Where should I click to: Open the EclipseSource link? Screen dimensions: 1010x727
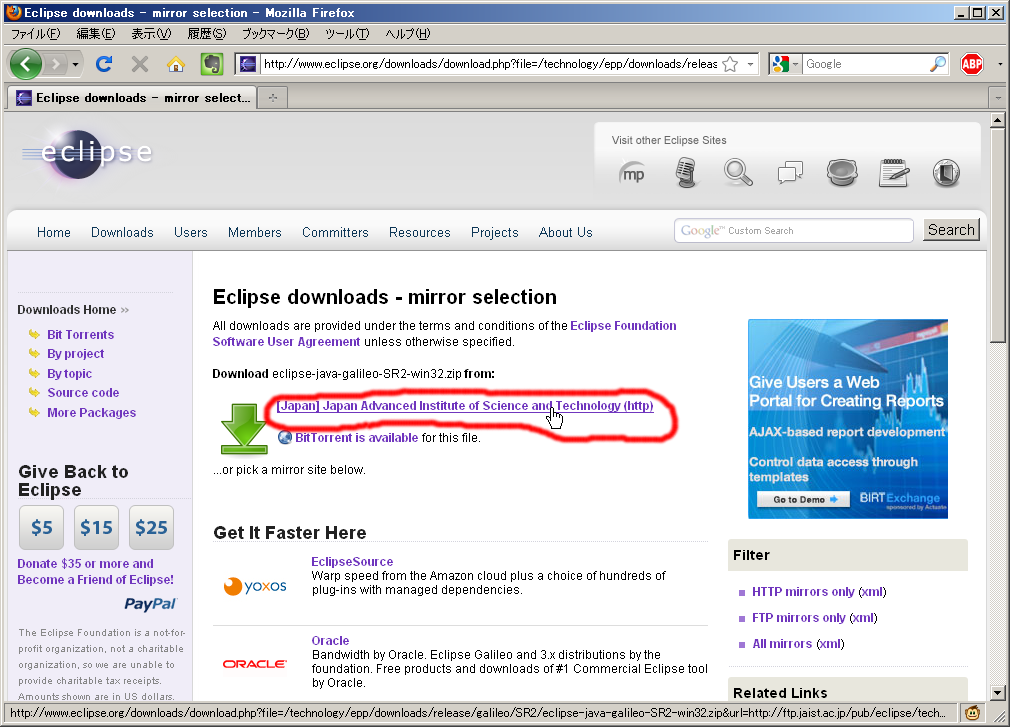[352, 562]
